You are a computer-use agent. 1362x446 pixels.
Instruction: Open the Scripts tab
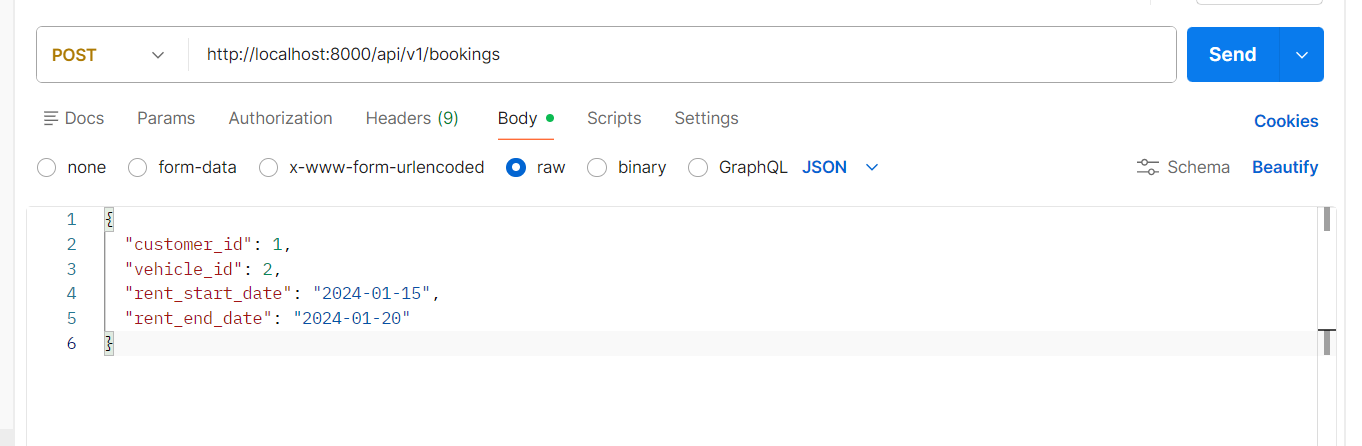[x=614, y=118]
